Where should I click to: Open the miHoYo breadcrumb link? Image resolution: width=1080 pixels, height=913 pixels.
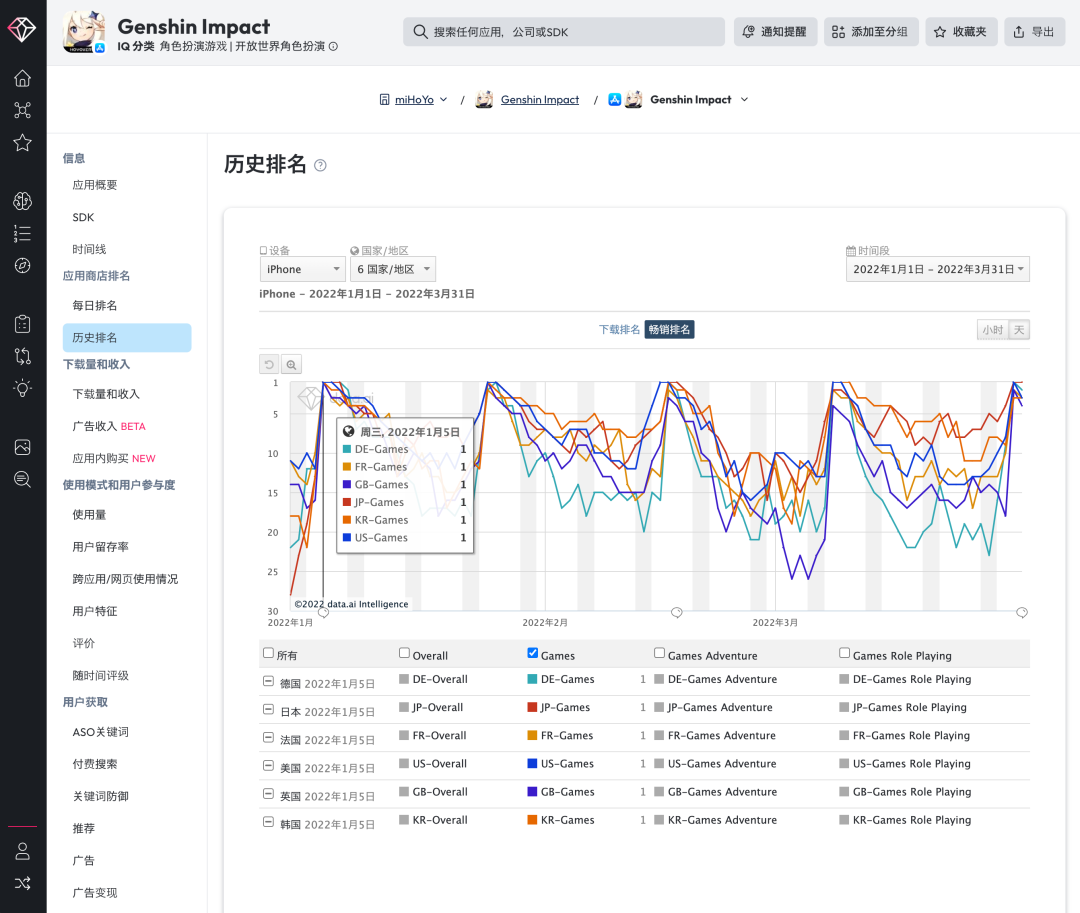tap(415, 99)
